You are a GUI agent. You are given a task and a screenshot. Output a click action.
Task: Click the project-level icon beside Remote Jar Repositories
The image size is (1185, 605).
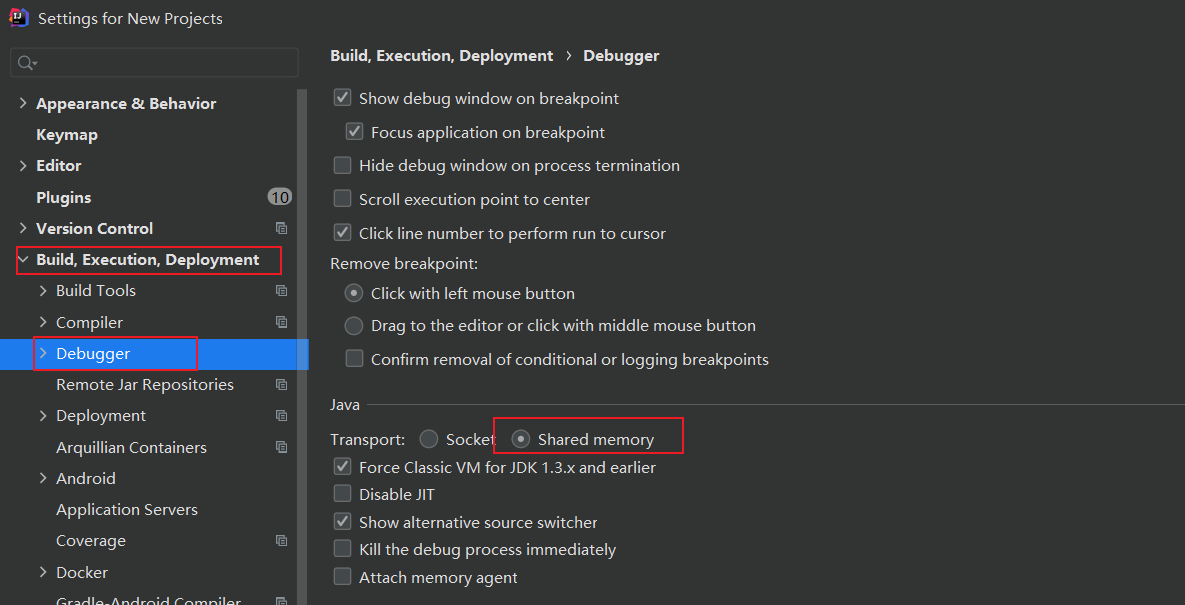tap(281, 384)
